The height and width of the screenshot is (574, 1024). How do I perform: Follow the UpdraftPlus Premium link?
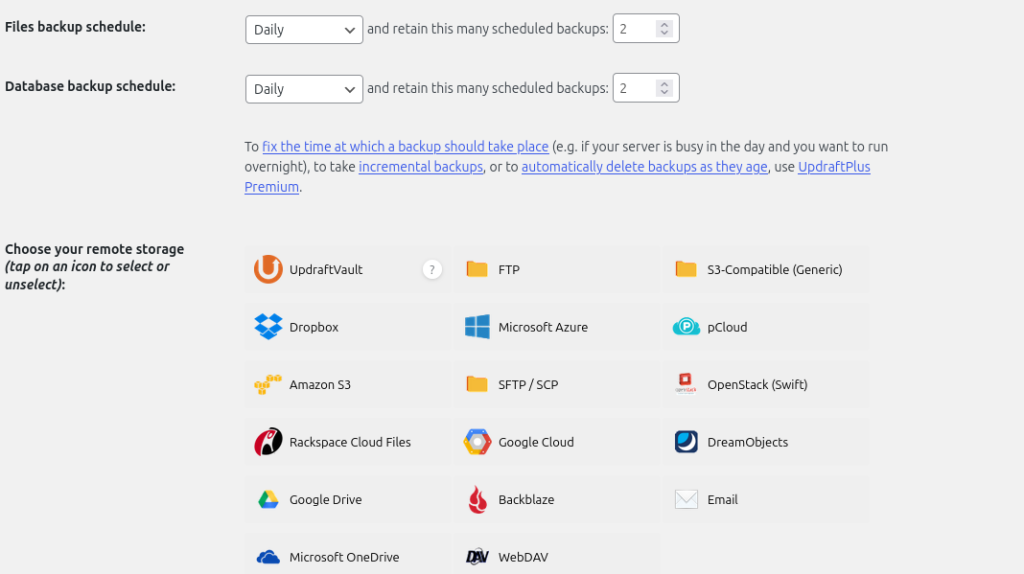pos(834,167)
